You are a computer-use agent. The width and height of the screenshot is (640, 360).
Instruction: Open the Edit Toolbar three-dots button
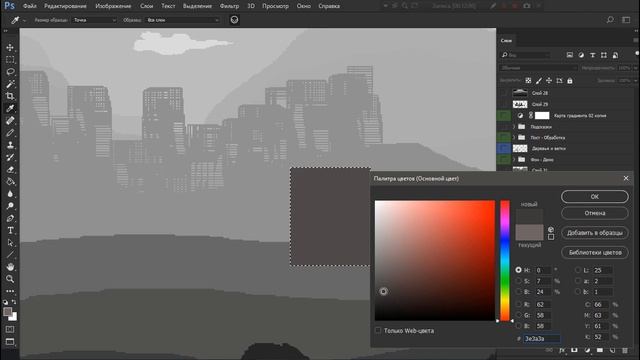coord(10,291)
